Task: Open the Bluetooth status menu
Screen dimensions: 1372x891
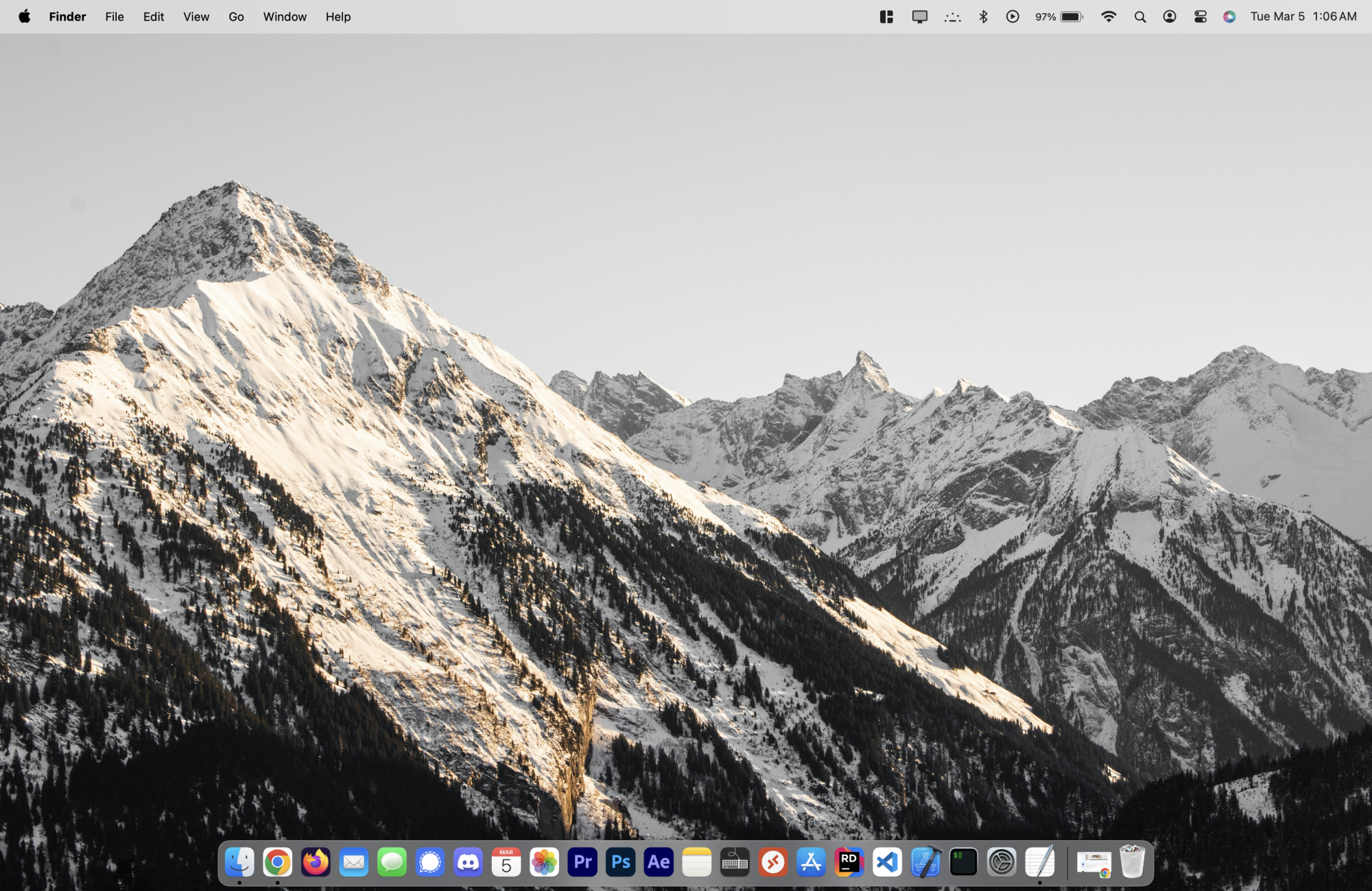Action: (983, 16)
